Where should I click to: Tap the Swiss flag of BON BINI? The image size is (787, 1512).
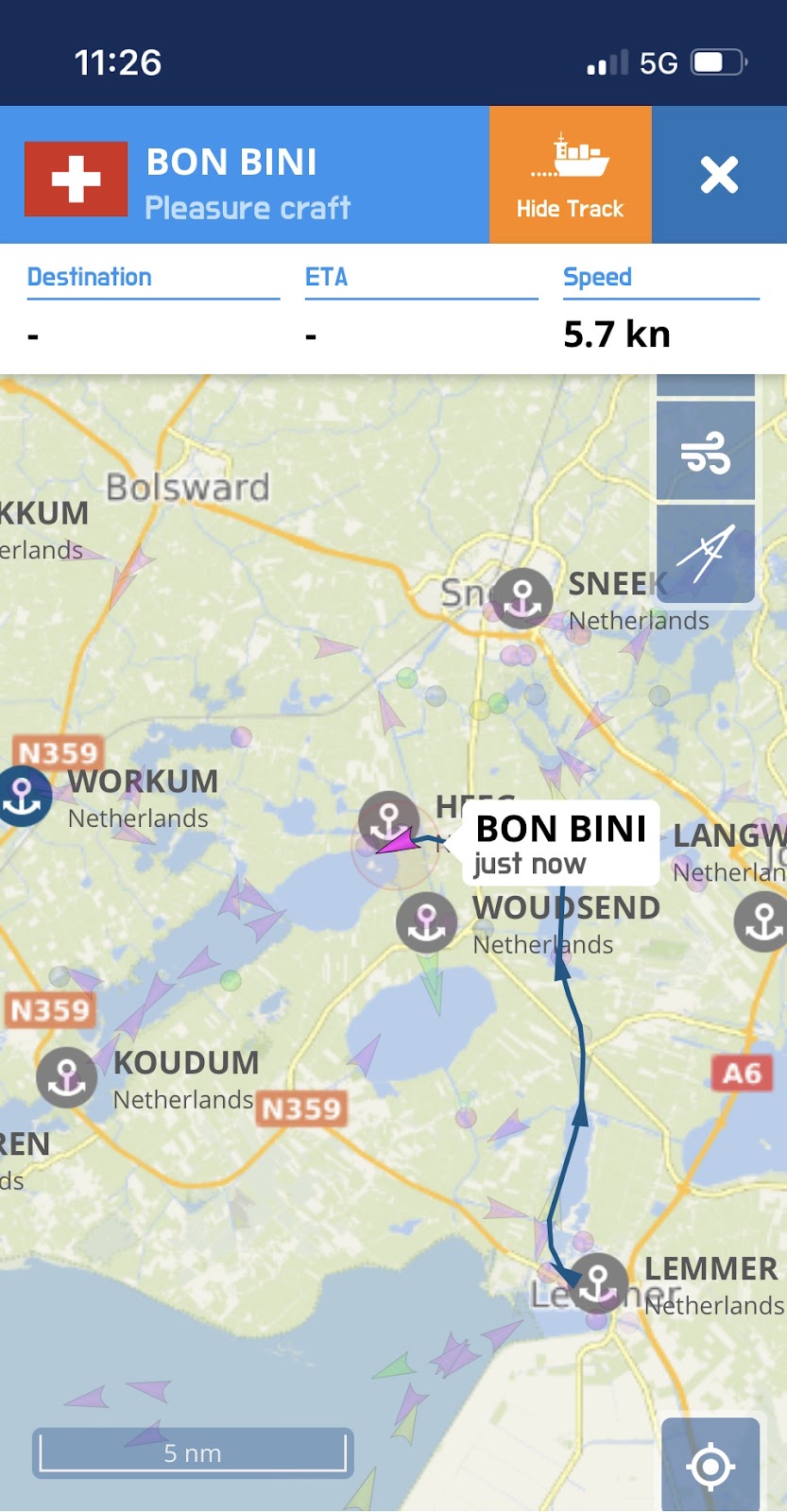pyautogui.click(x=76, y=180)
